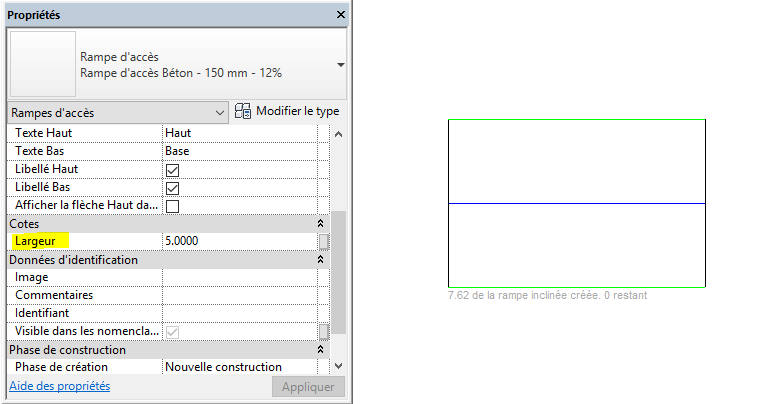Click the Modifier le type icon

point(242,111)
